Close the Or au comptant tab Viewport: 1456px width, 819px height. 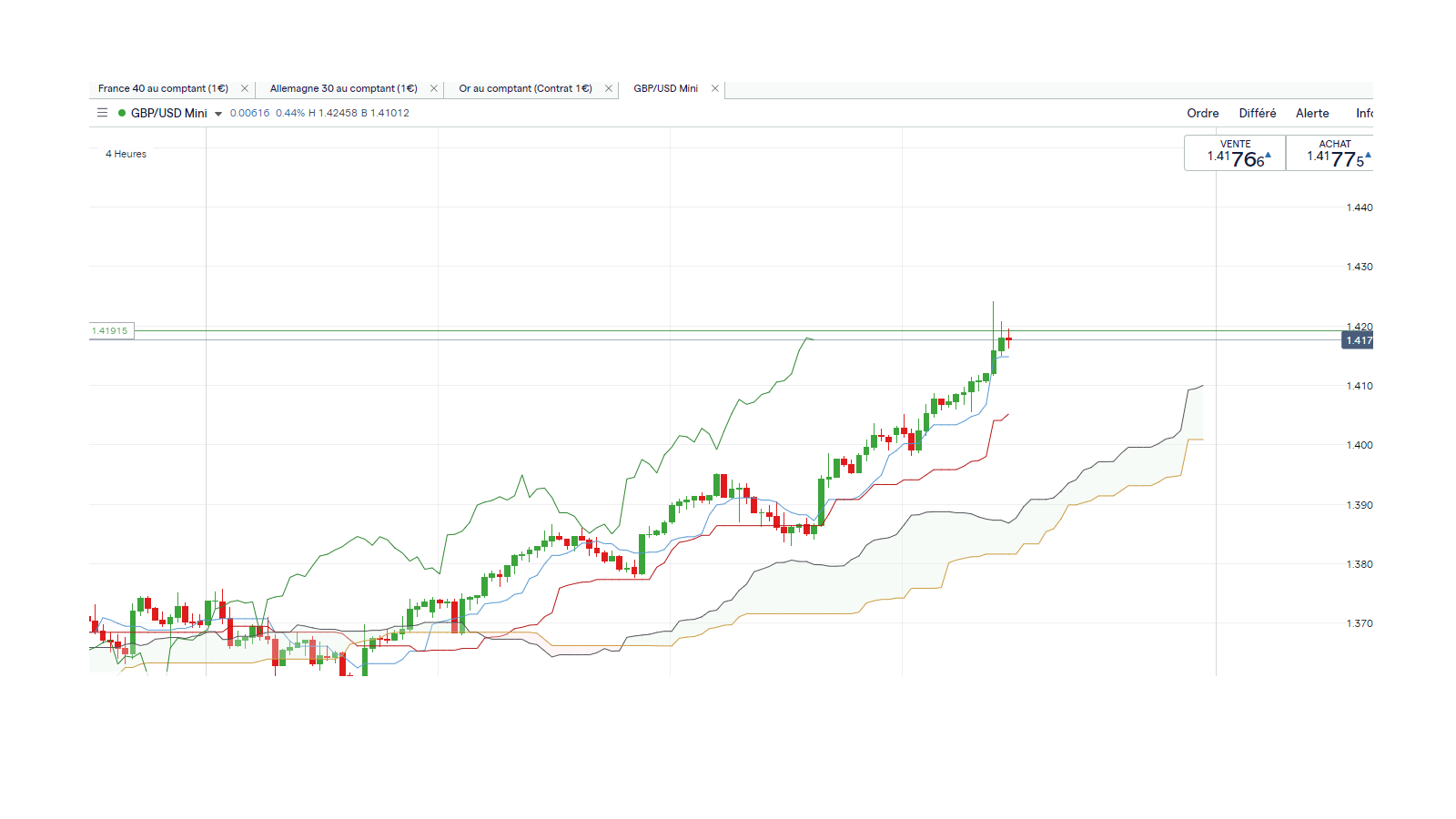click(608, 88)
